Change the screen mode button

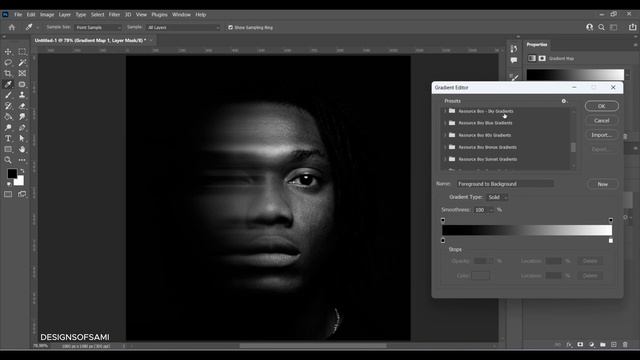[x=22, y=194]
